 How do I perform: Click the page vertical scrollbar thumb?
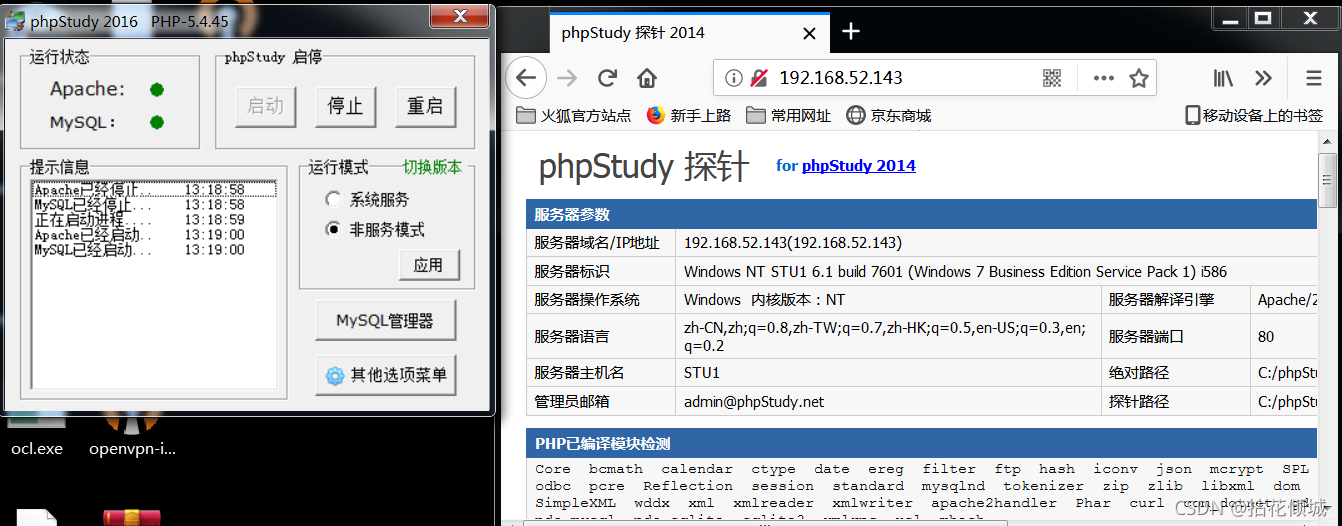coord(1328,180)
